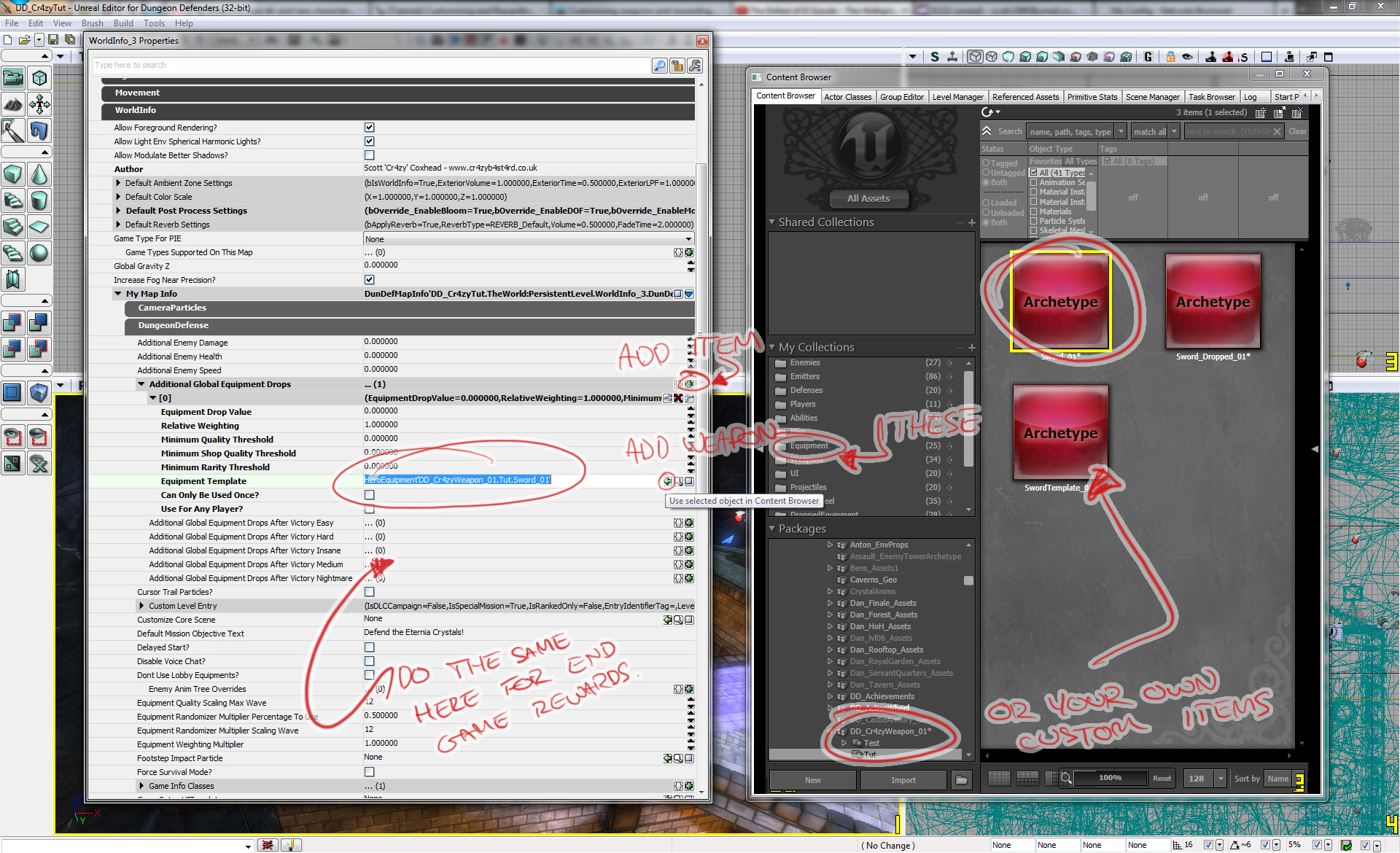Open the Equipment collection

tap(809, 445)
